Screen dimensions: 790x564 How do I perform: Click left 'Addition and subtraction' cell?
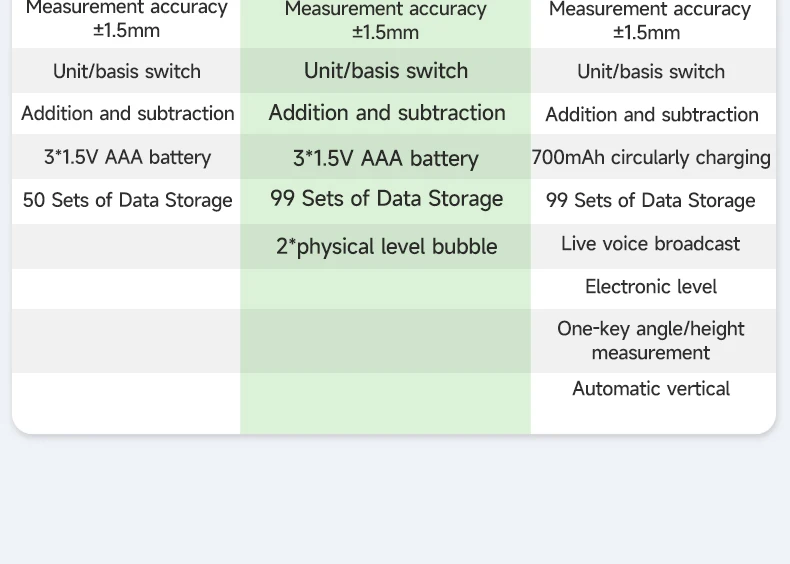[127, 113]
